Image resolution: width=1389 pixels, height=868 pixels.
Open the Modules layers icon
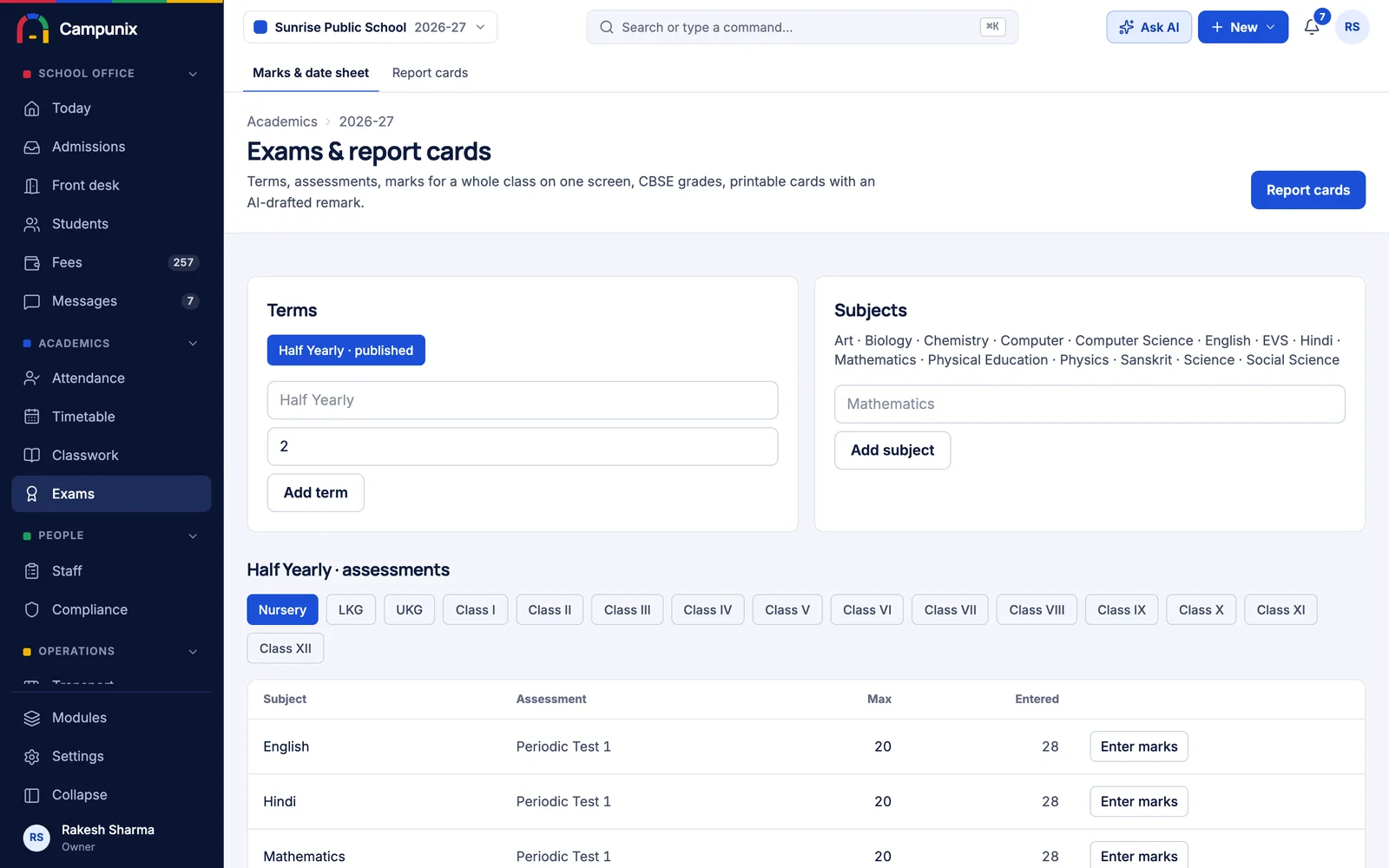pyautogui.click(x=32, y=718)
